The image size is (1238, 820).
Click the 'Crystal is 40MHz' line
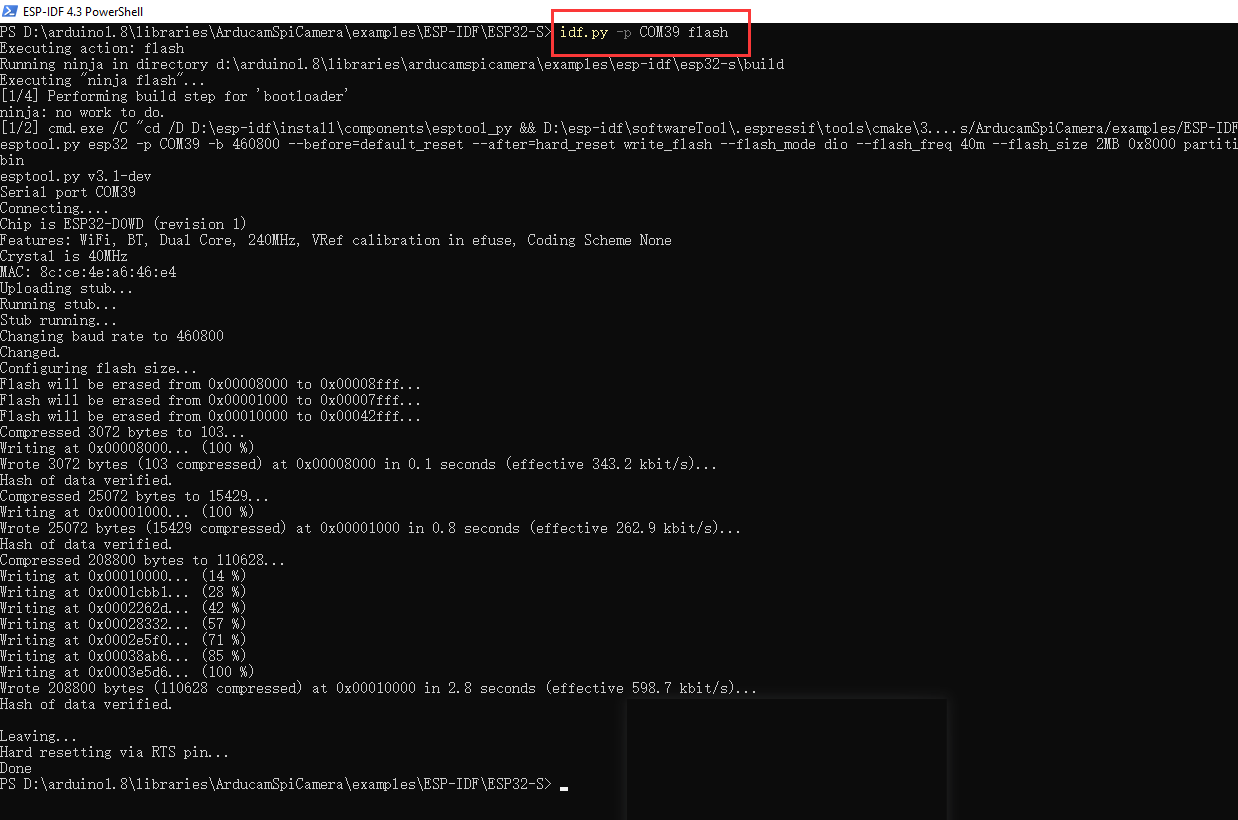click(x=64, y=256)
